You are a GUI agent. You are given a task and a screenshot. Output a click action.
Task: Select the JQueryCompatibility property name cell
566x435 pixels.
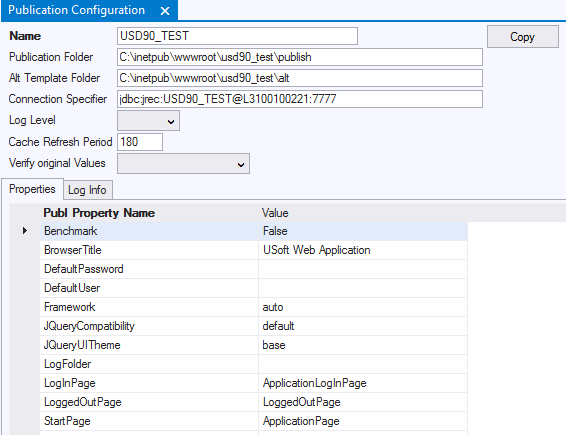pos(149,326)
